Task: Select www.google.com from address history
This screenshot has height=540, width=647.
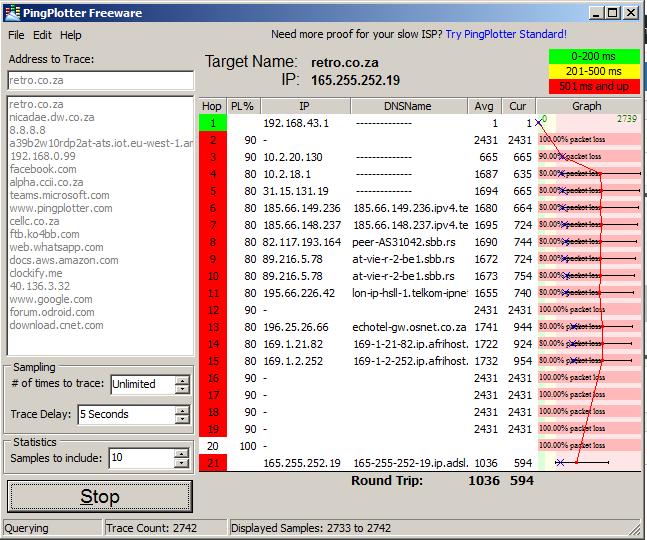Action: (x=51, y=299)
